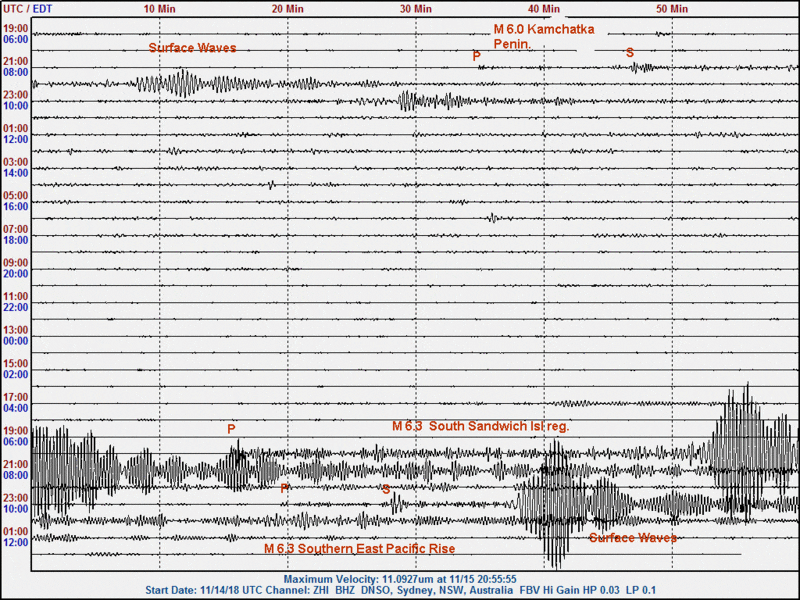Image resolution: width=800 pixels, height=600 pixels.
Task: Click the lower Surface Waves annotation
Action: click(633, 538)
